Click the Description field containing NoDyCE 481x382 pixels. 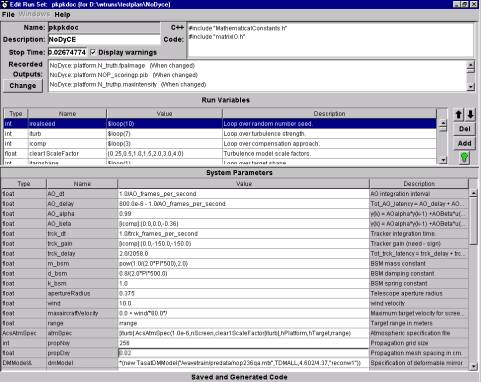(x=104, y=39)
